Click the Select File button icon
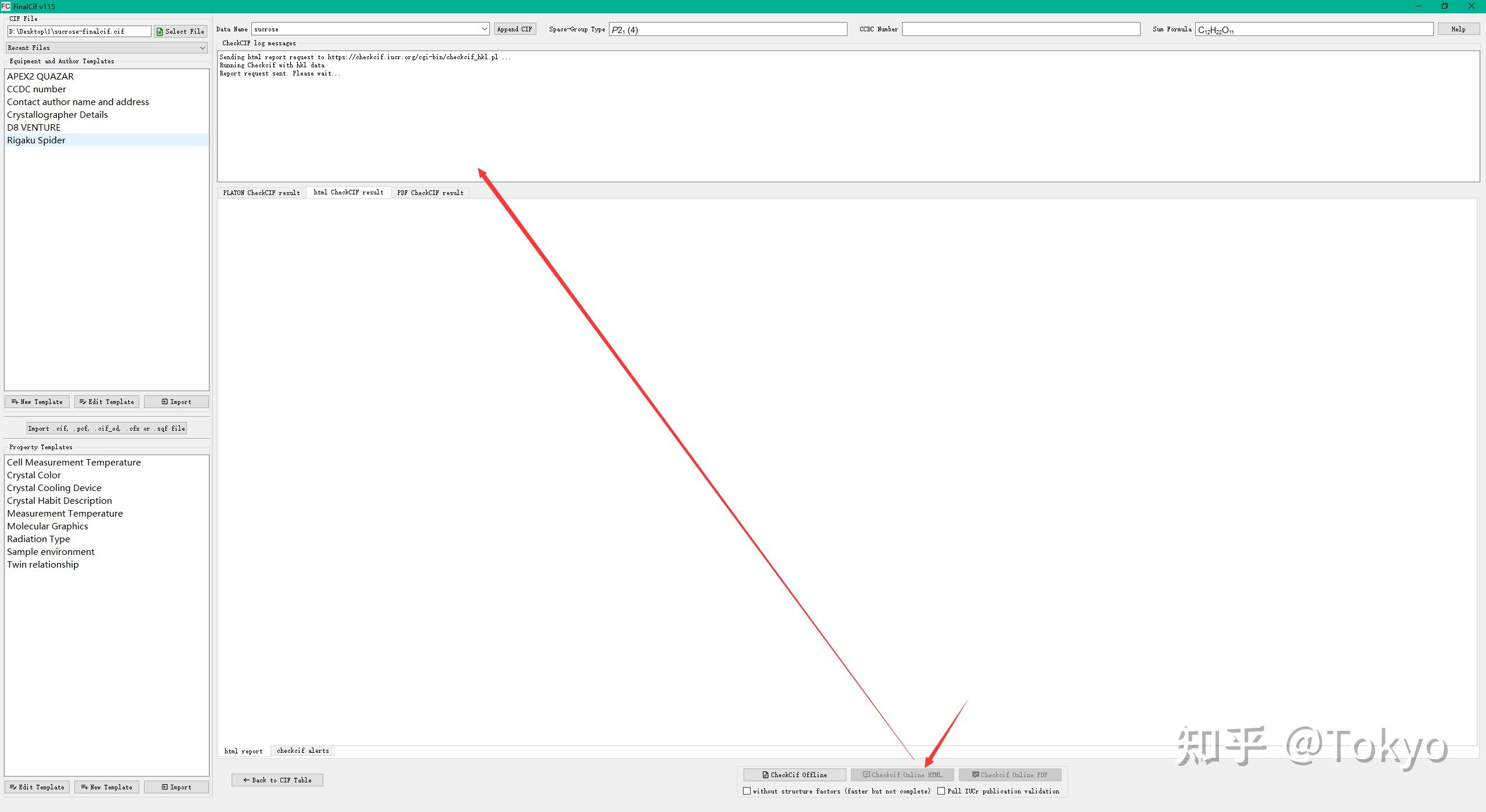 160,31
